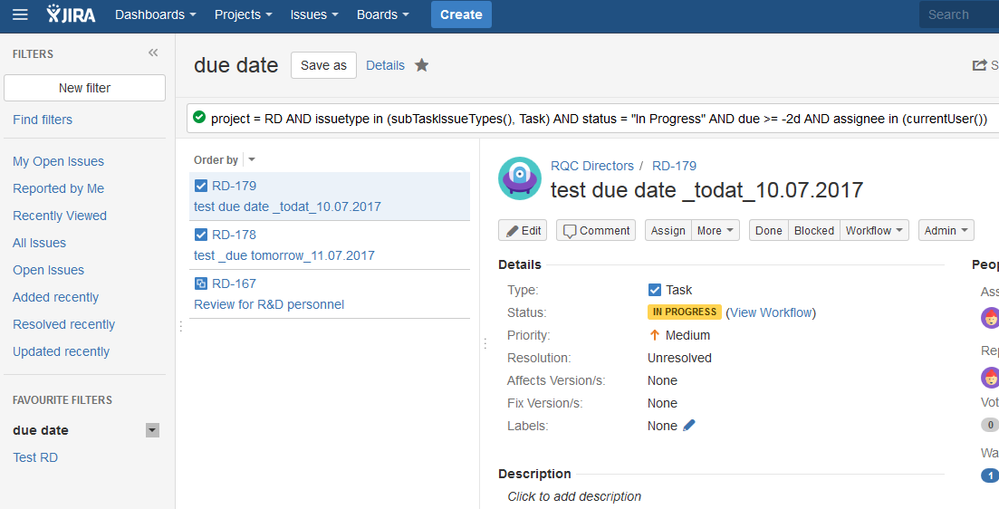Select the Updated recently filter
This screenshot has width=999, height=509.
(x=61, y=352)
